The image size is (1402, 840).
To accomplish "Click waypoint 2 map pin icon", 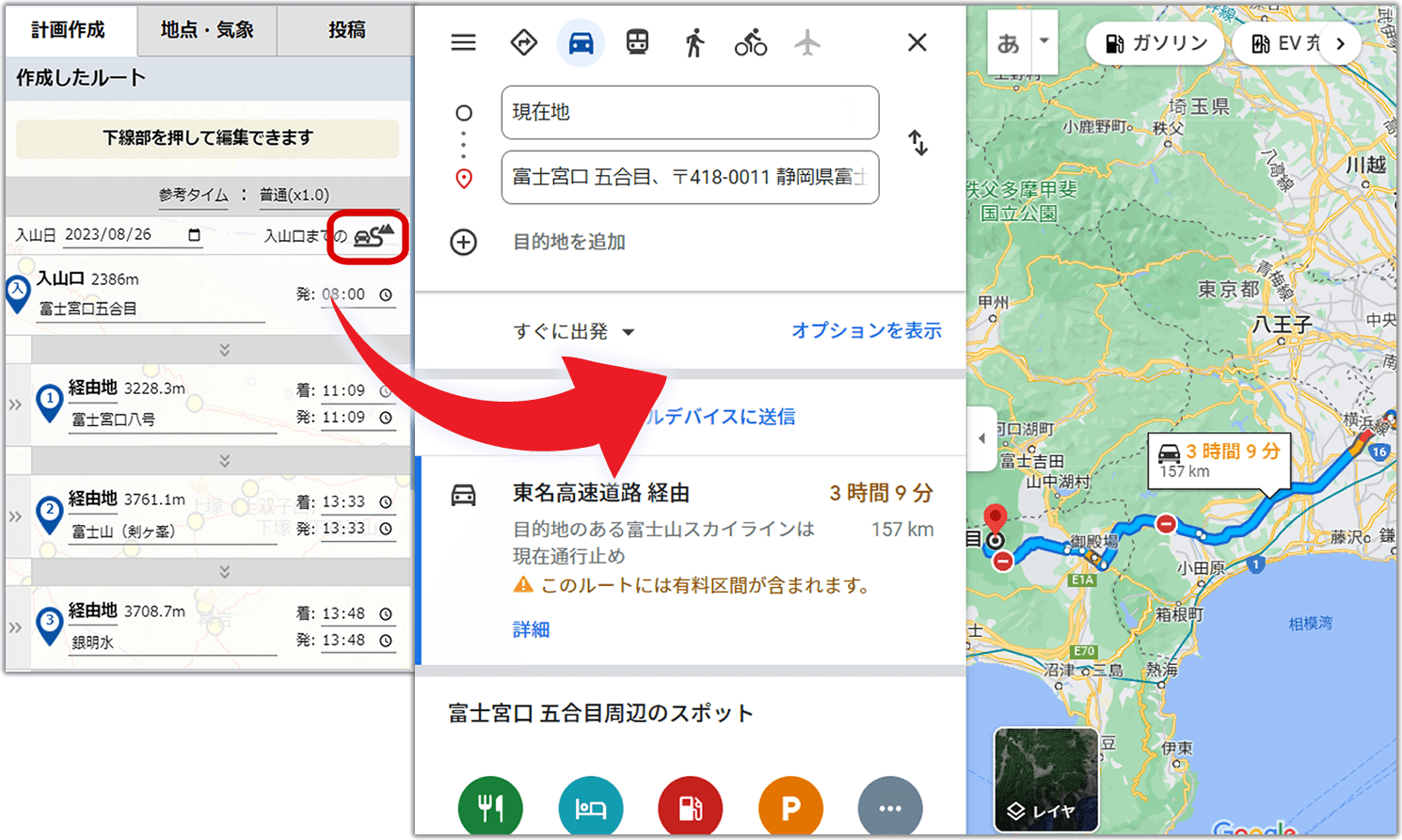I will coord(49,515).
